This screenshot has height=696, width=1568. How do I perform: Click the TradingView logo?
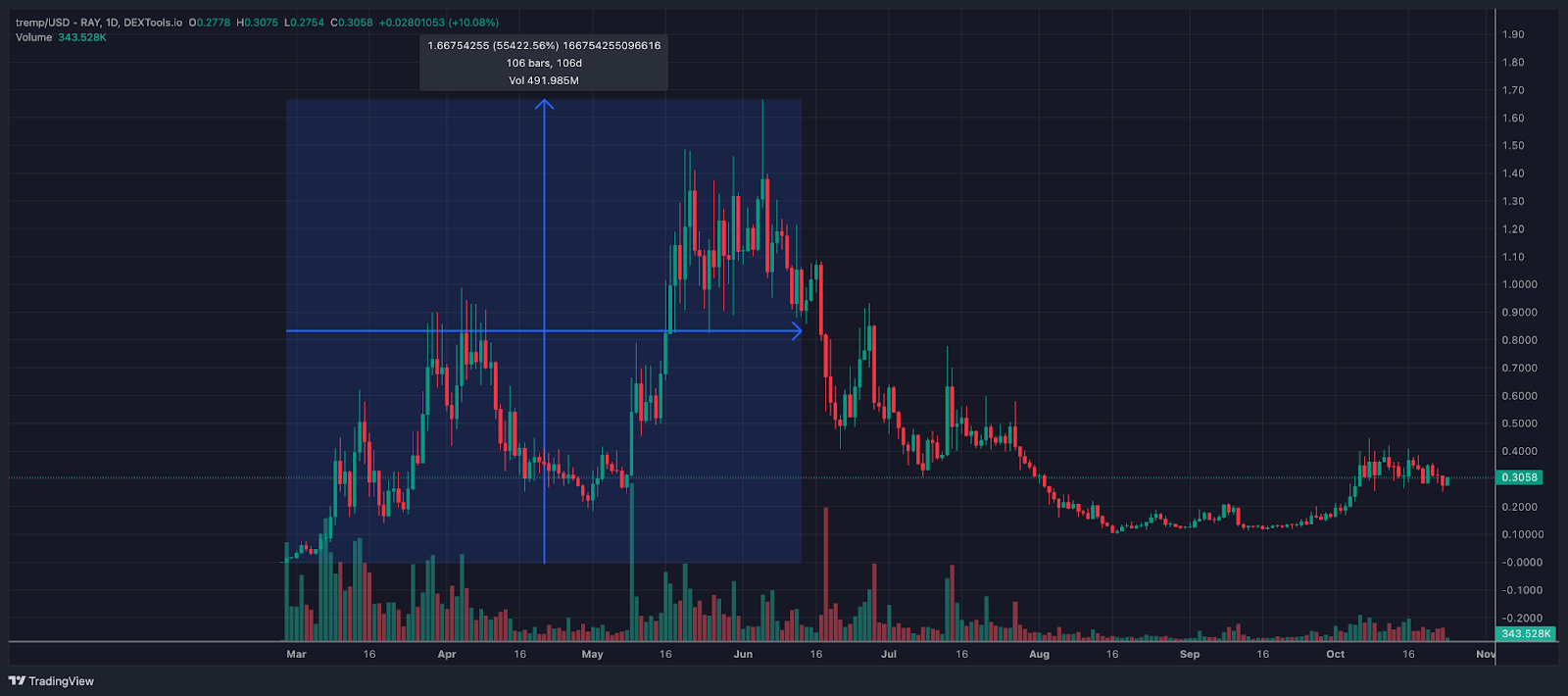[52, 681]
